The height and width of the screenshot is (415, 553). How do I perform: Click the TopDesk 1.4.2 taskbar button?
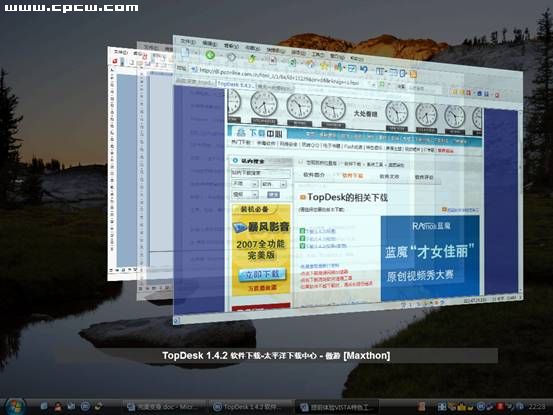coord(251,407)
